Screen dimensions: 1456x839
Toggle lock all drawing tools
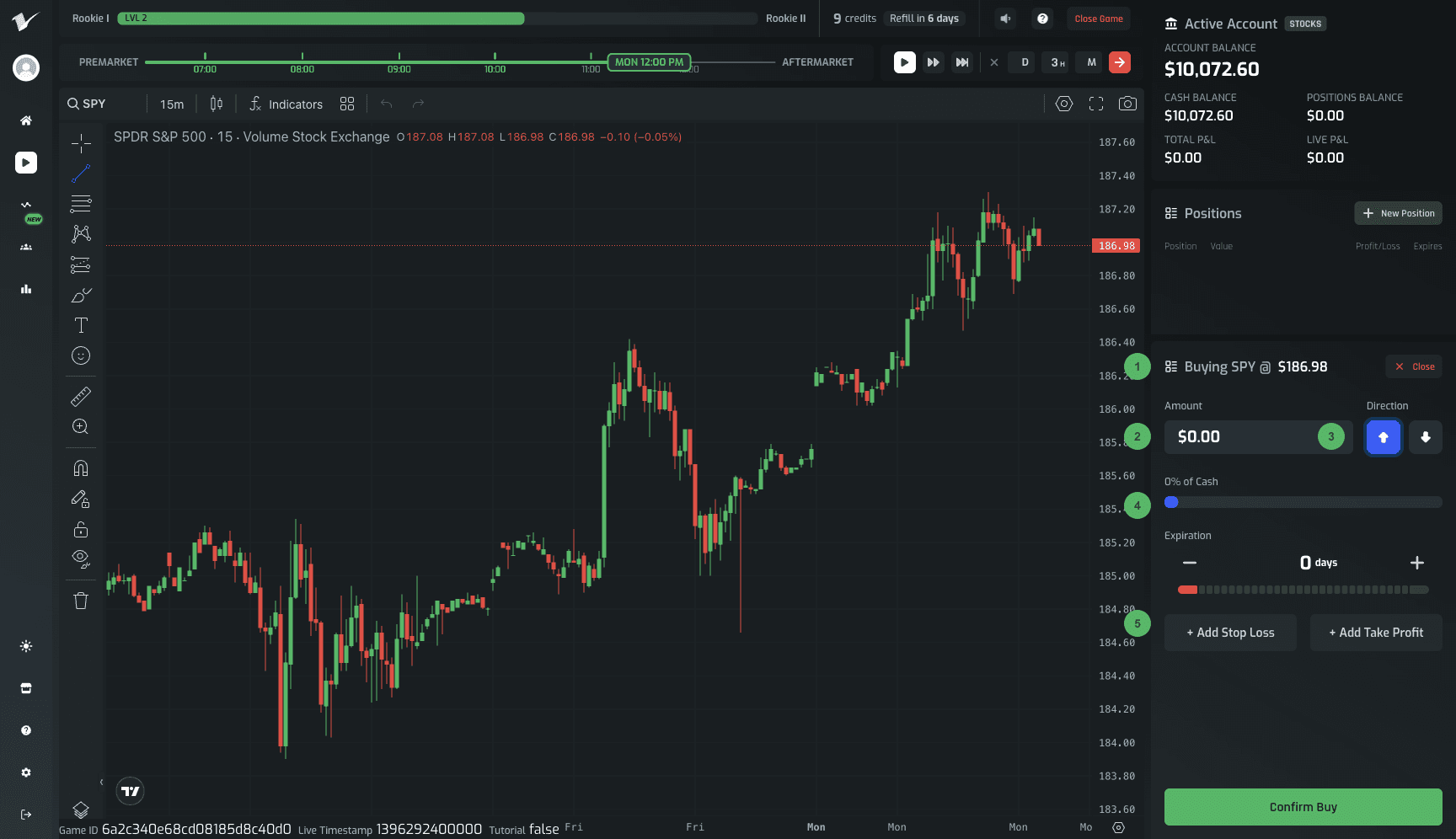[x=81, y=529]
